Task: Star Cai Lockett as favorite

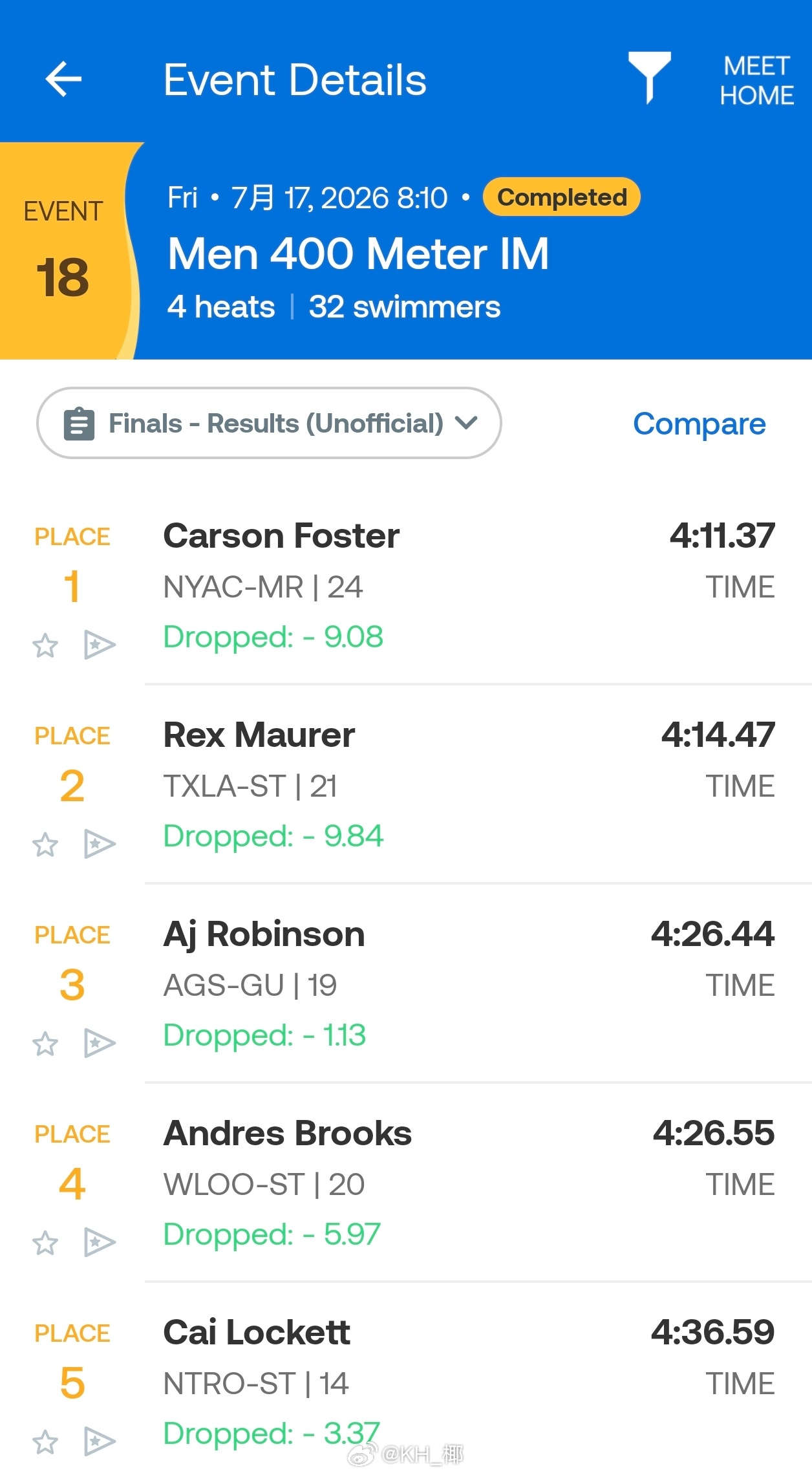Action: pos(45,1442)
